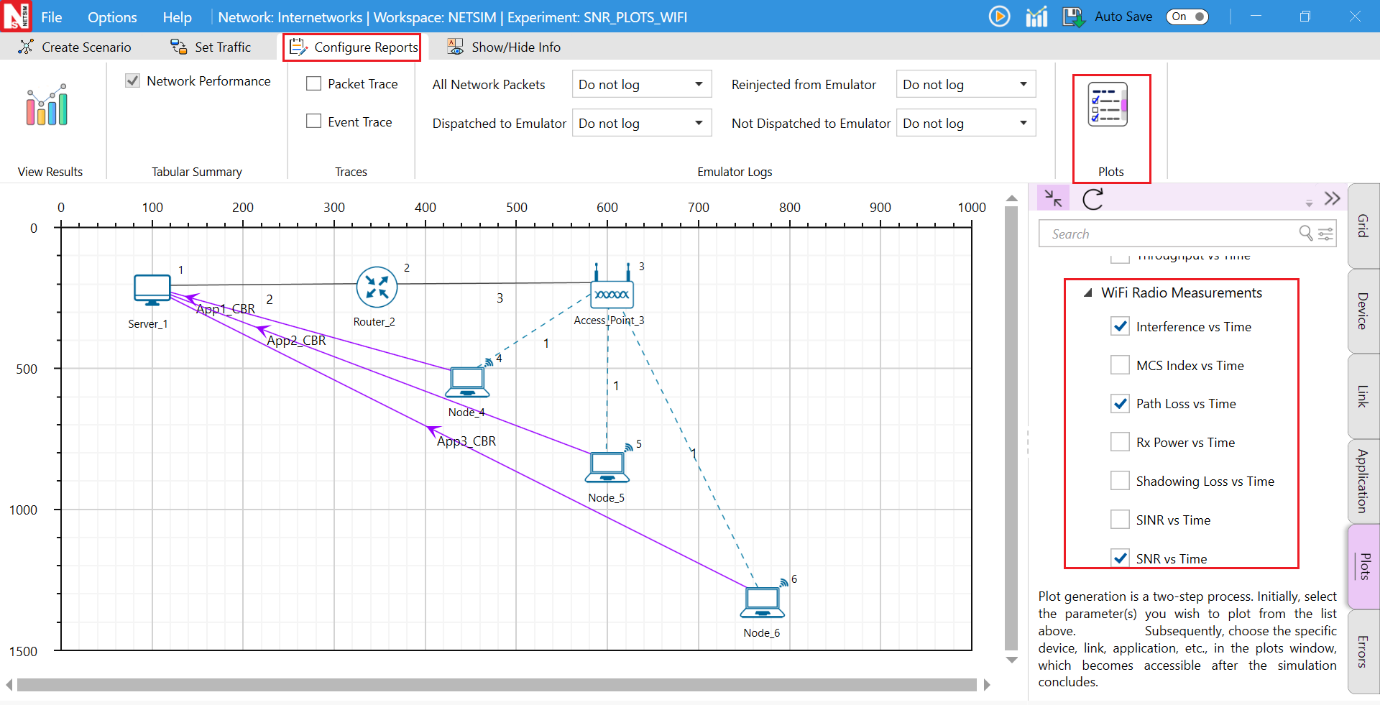The height and width of the screenshot is (705, 1380).
Task: Uncheck SNR vs Time checkbox
Action: pyautogui.click(x=1120, y=558)
